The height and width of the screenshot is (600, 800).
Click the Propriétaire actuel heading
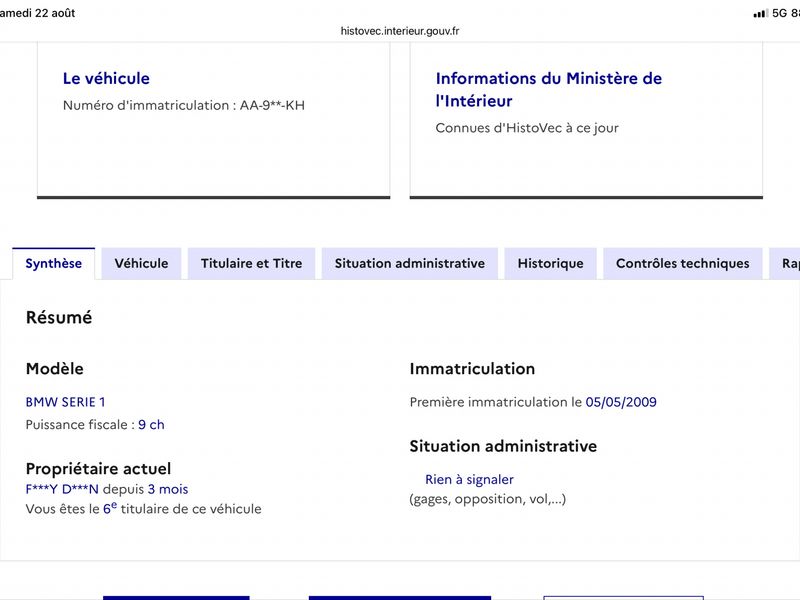point(98,468)
